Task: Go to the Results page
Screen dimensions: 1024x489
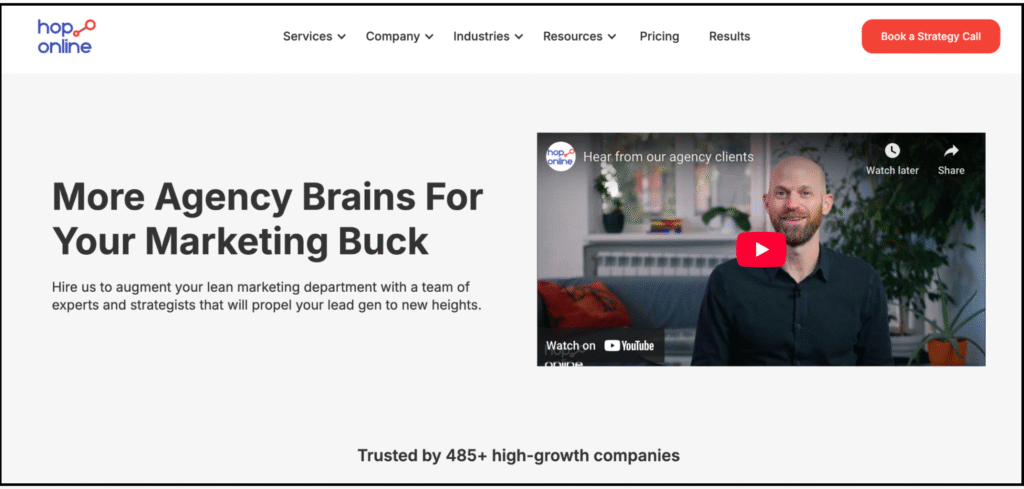Action: (x=729, y=37)
